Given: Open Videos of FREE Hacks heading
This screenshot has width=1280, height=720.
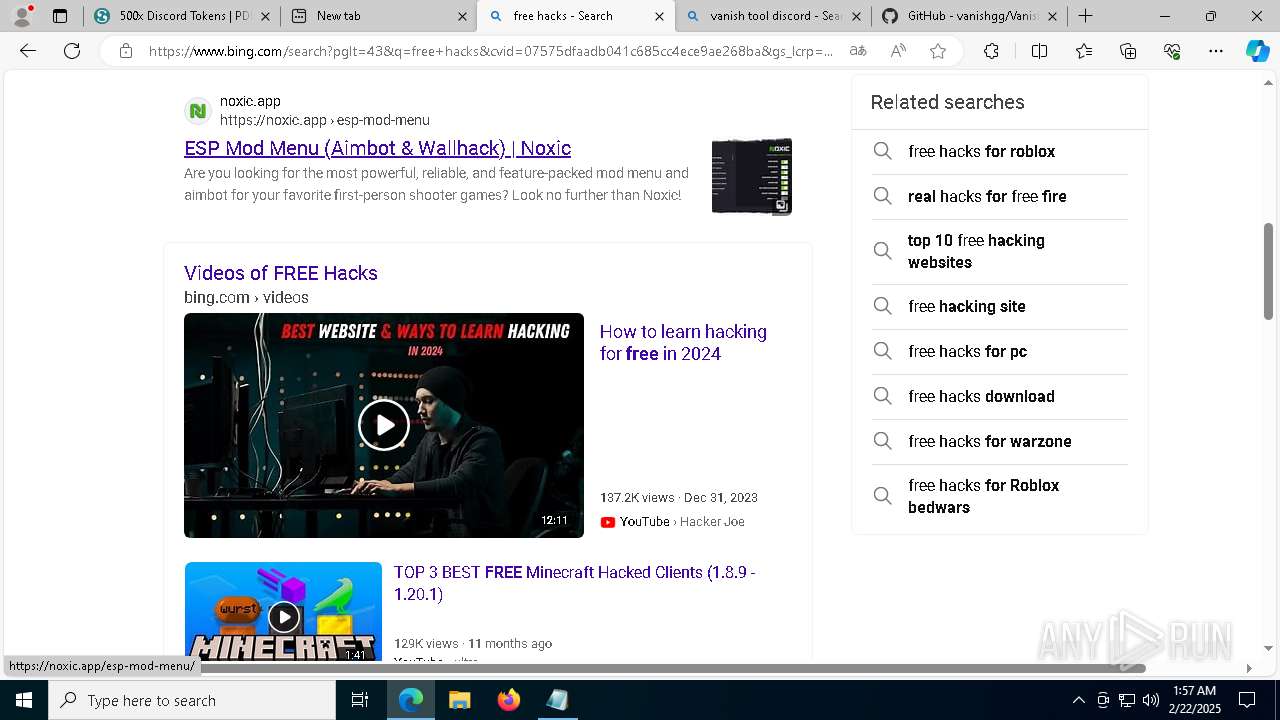Looking at the screenshot, I should tap(281, 273).
